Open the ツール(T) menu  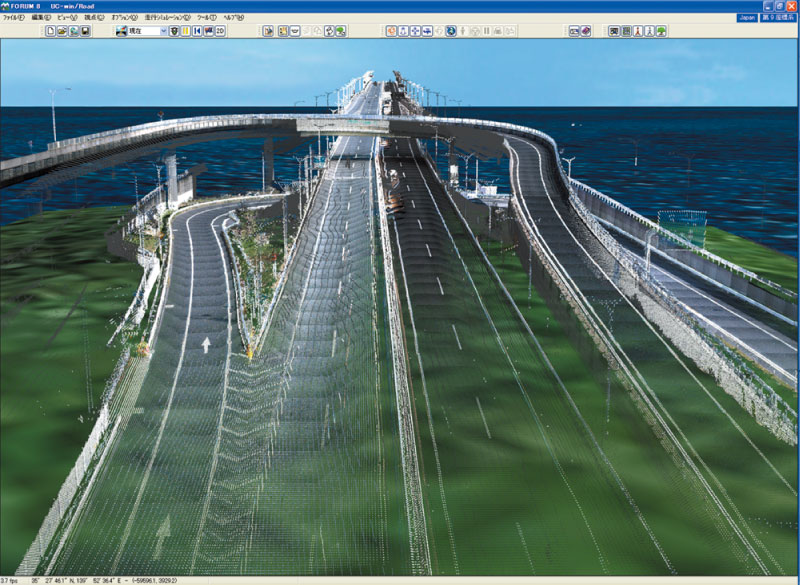(207, 17)
